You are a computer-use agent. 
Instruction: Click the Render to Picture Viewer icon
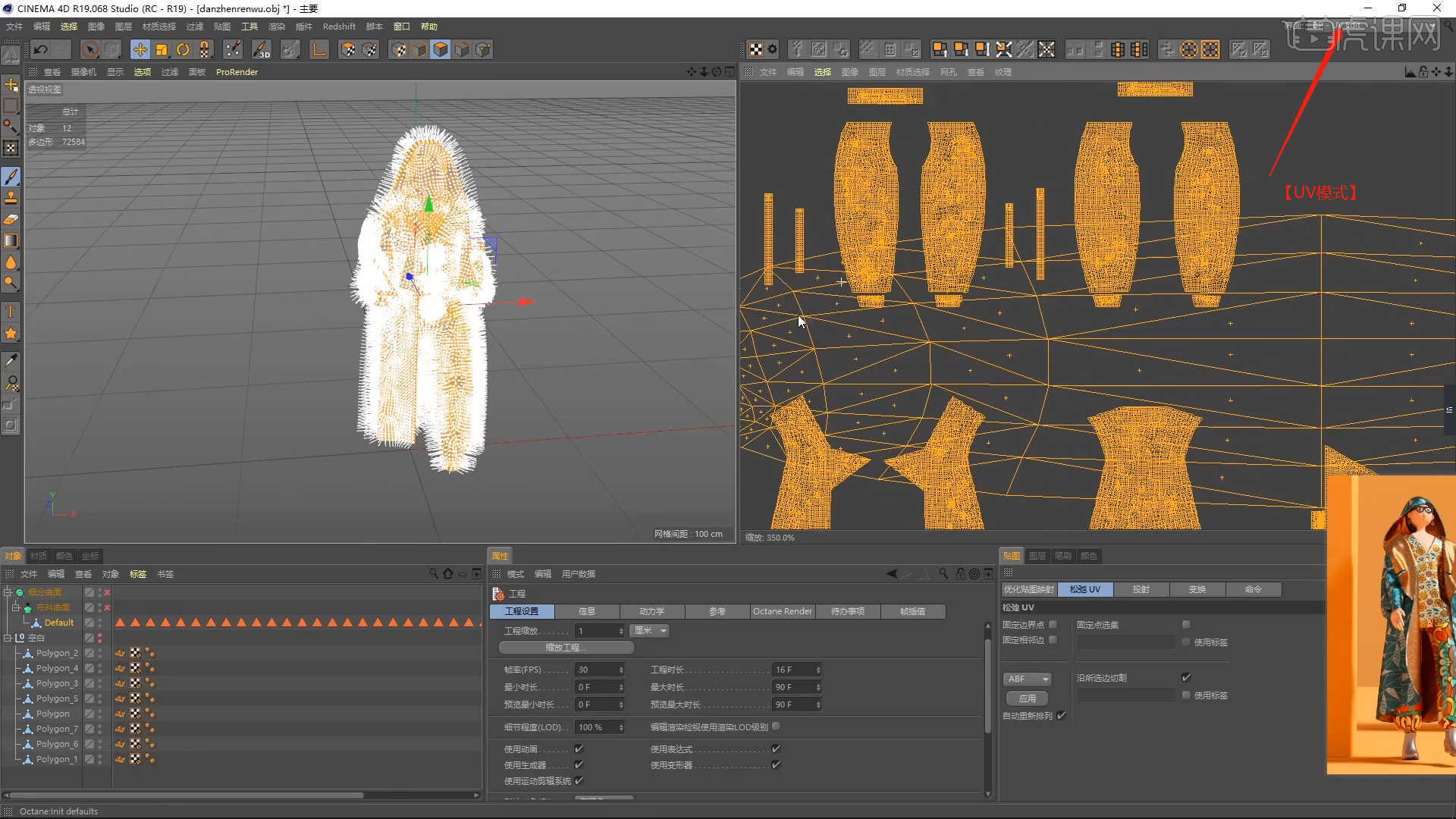tap(369, 49)
